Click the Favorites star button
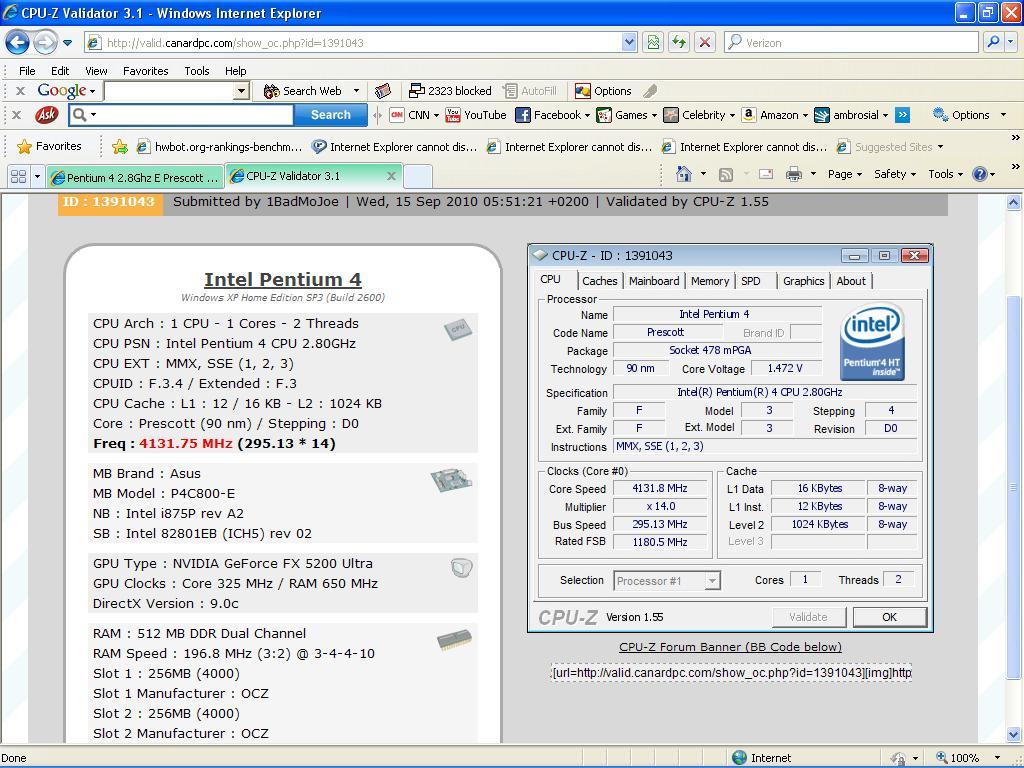 (49, 146)
